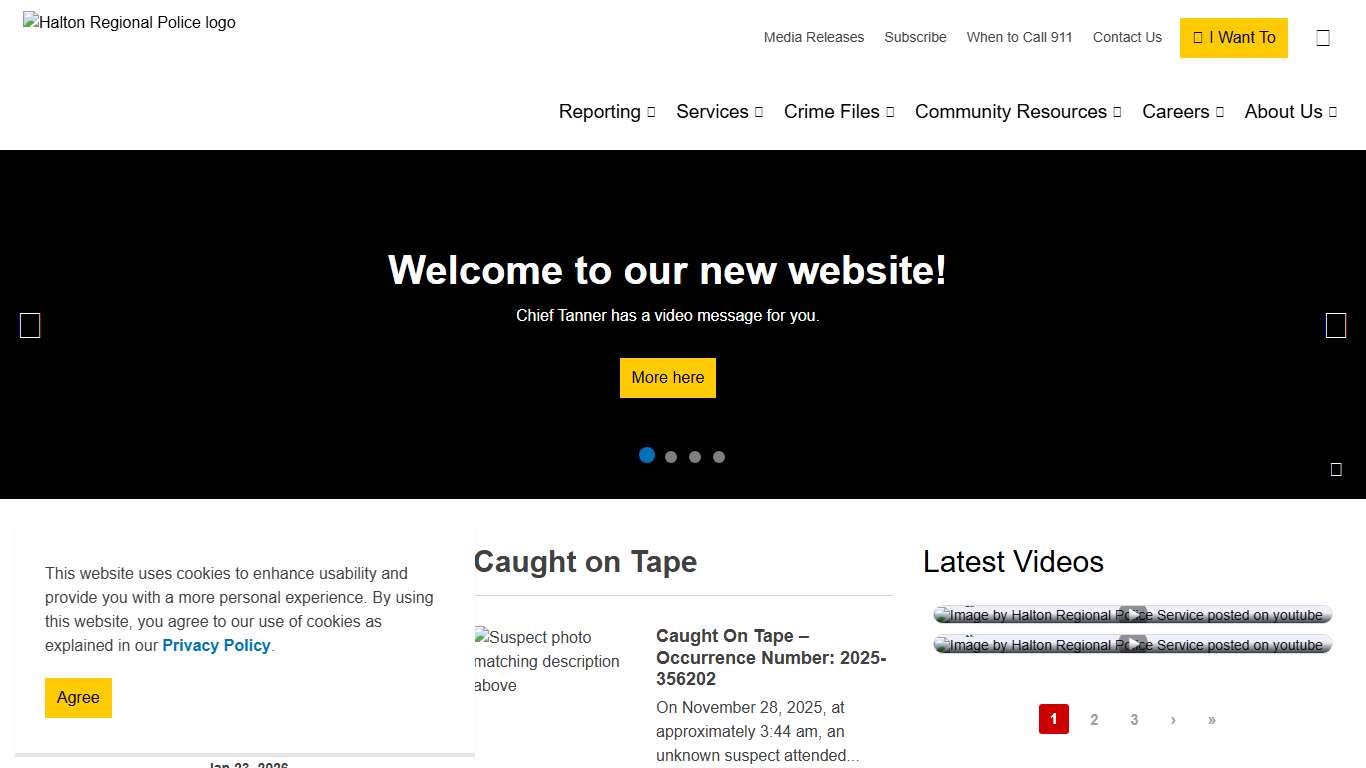Advance to next carousel slide arrow
This screenshot has width=1366, height=768.
(x=1335, y=326)
